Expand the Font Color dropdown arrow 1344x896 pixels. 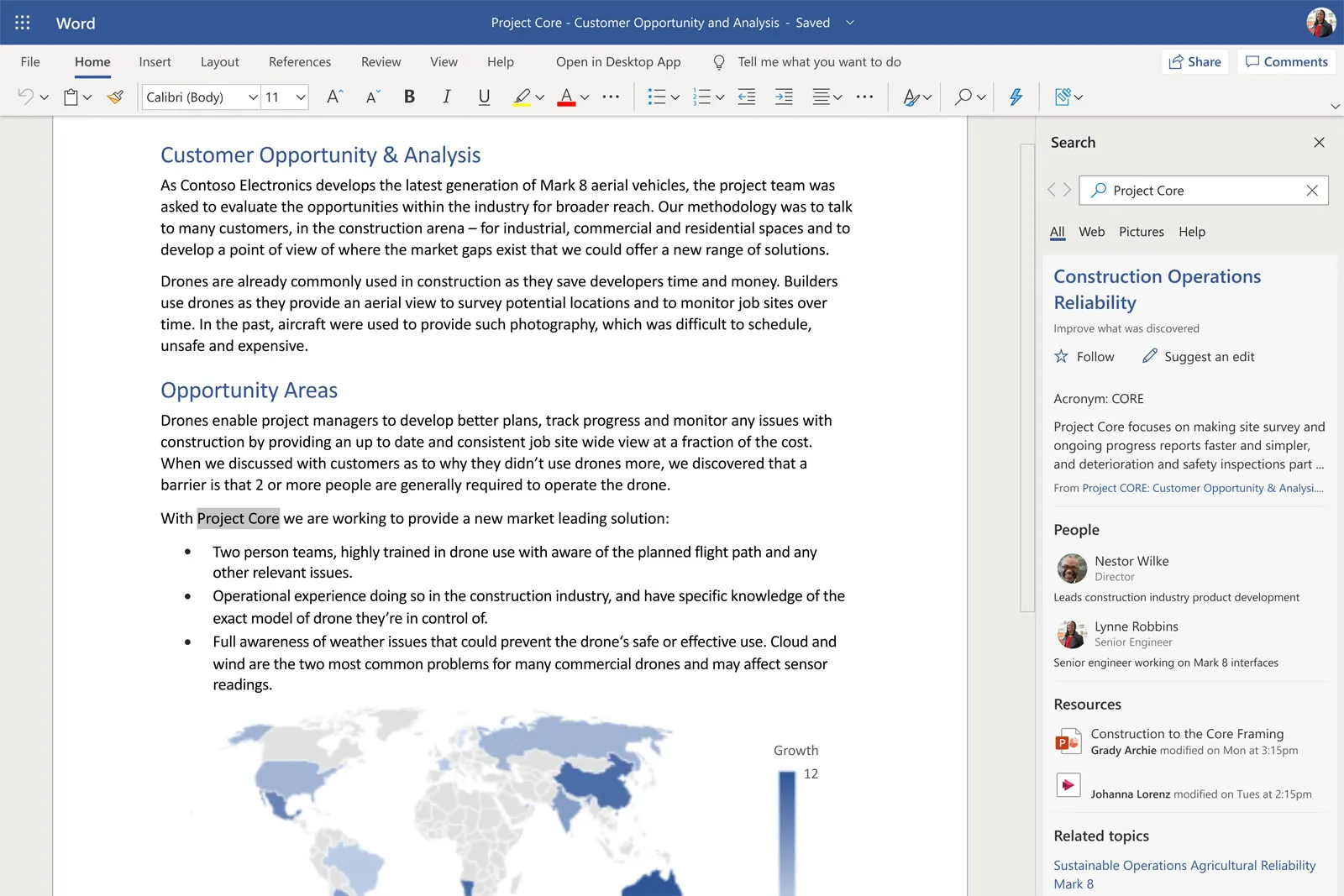(585, 97)
